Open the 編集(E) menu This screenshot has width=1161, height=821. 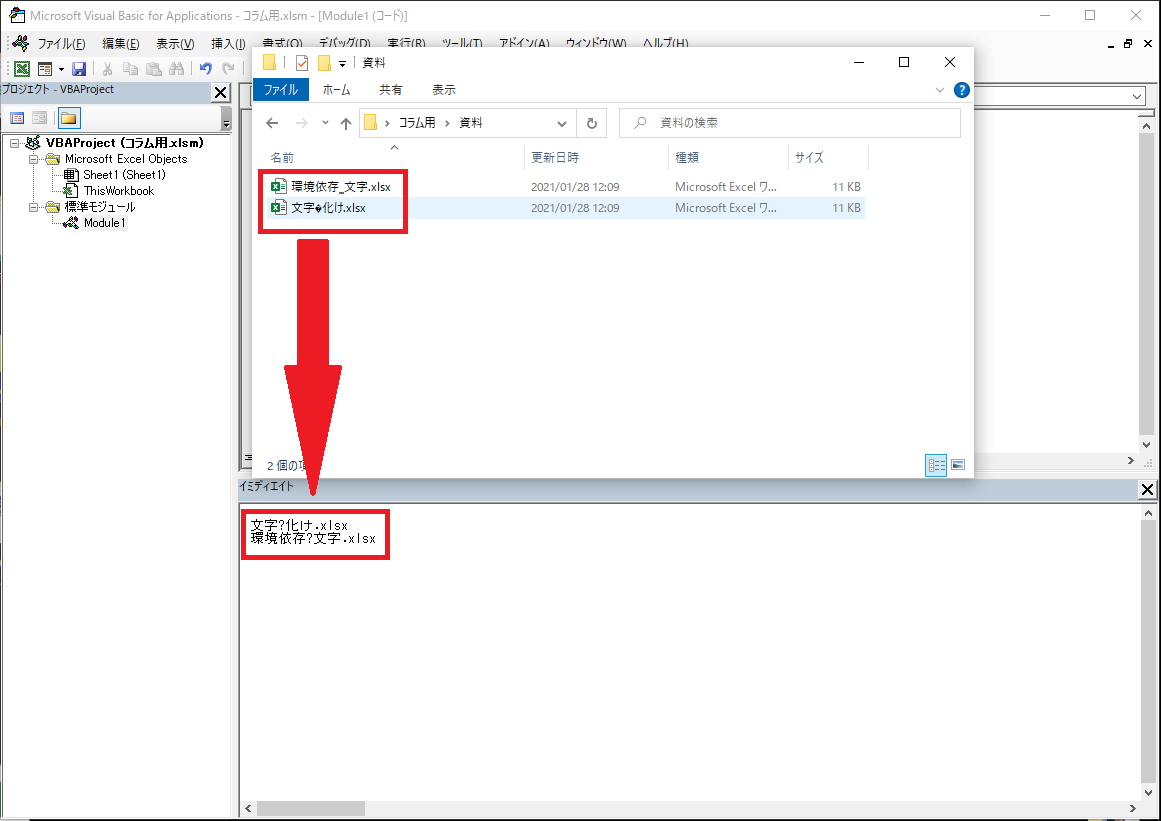pyautogui.click(x=121, y=44)
